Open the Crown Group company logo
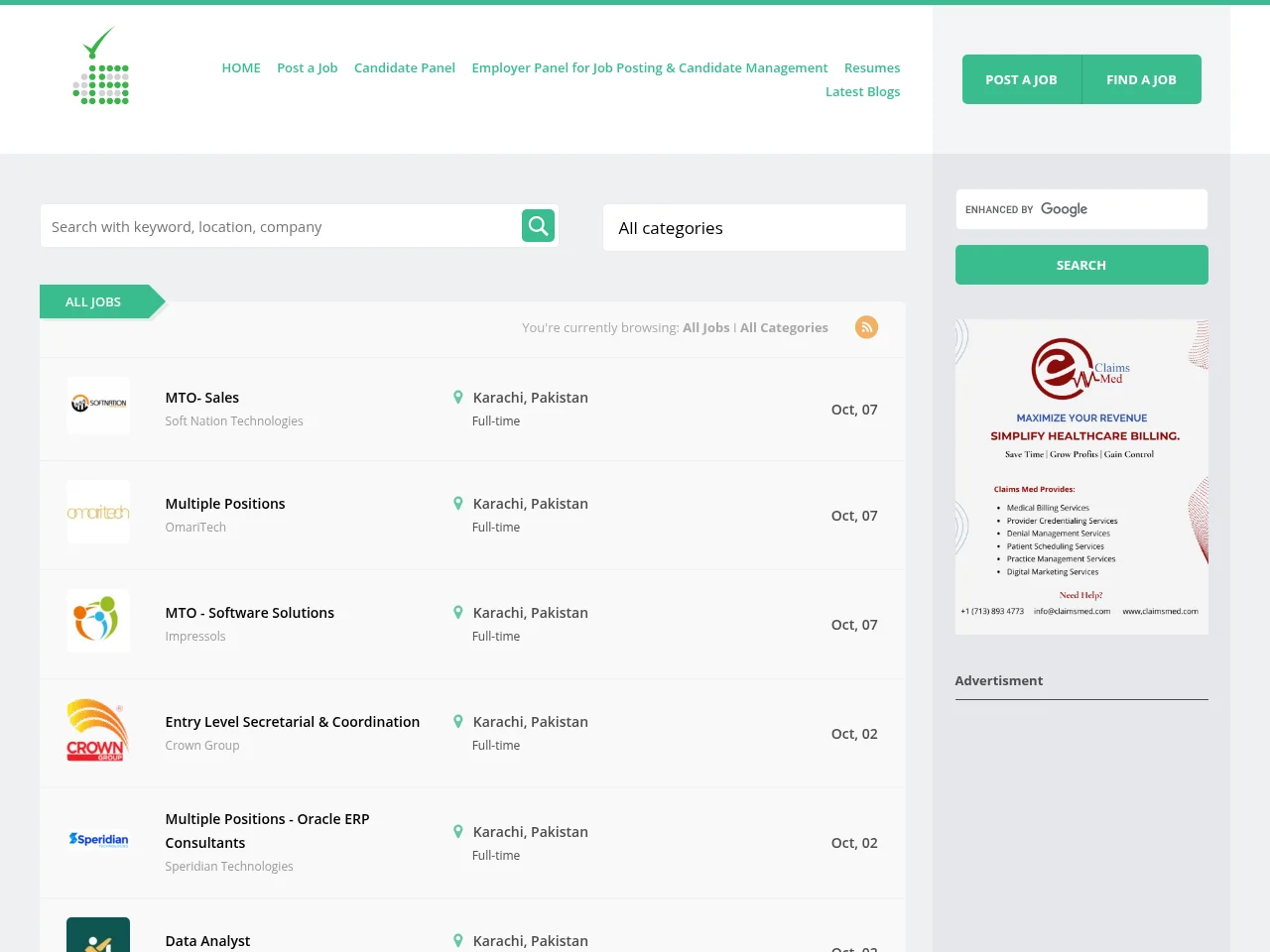 [98, 730]
